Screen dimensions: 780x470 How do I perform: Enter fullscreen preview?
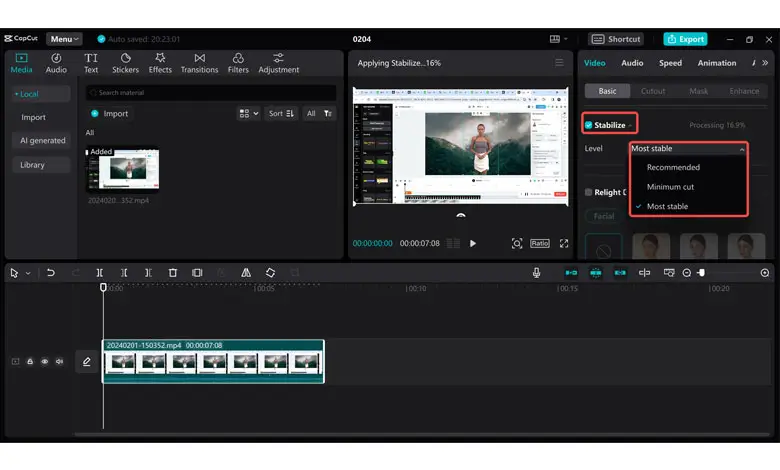tap(564, 243)
